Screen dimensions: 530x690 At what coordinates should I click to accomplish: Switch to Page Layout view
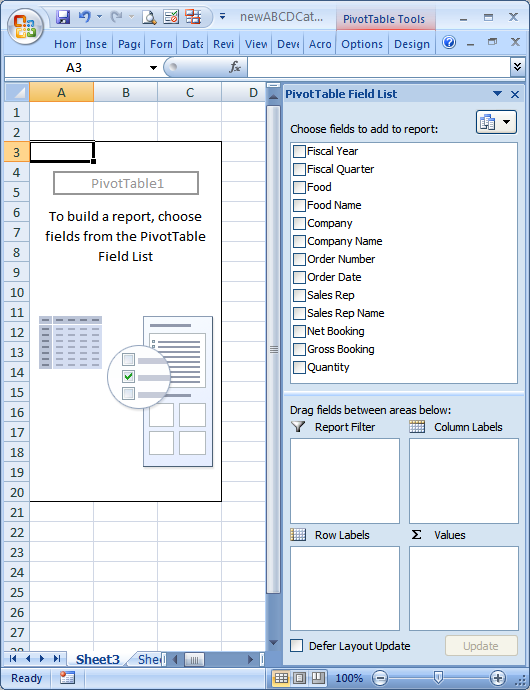click(x=299, y=678)
